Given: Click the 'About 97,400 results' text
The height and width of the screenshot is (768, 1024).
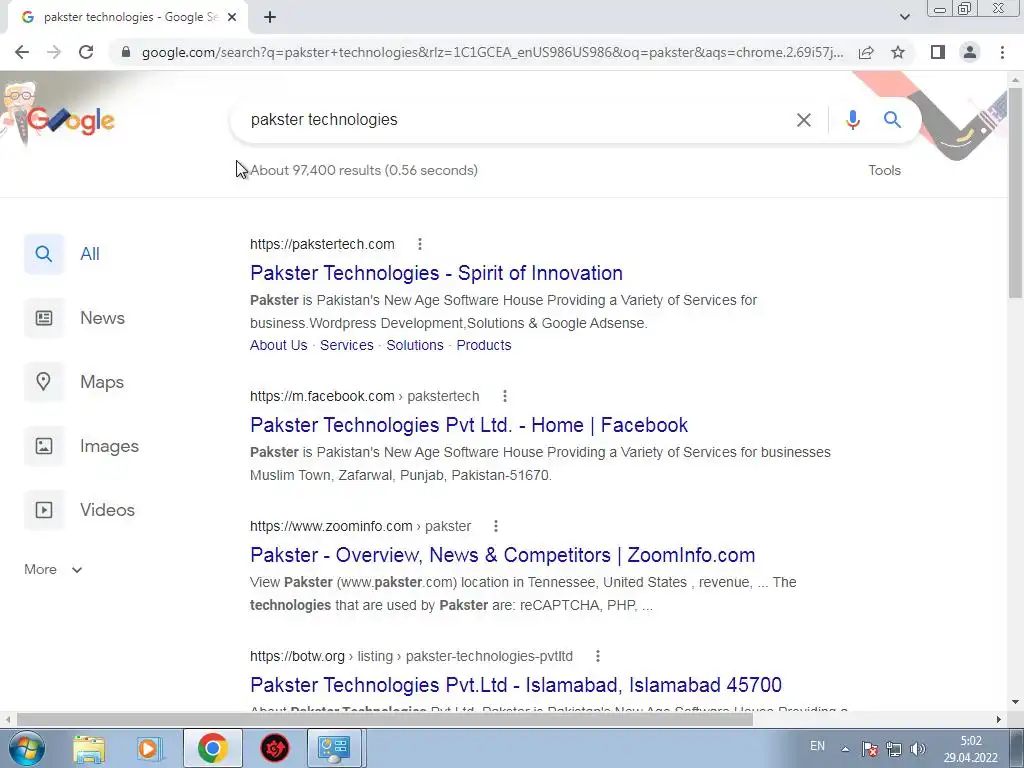Looking at the screenshot, I should coord(364,170).
